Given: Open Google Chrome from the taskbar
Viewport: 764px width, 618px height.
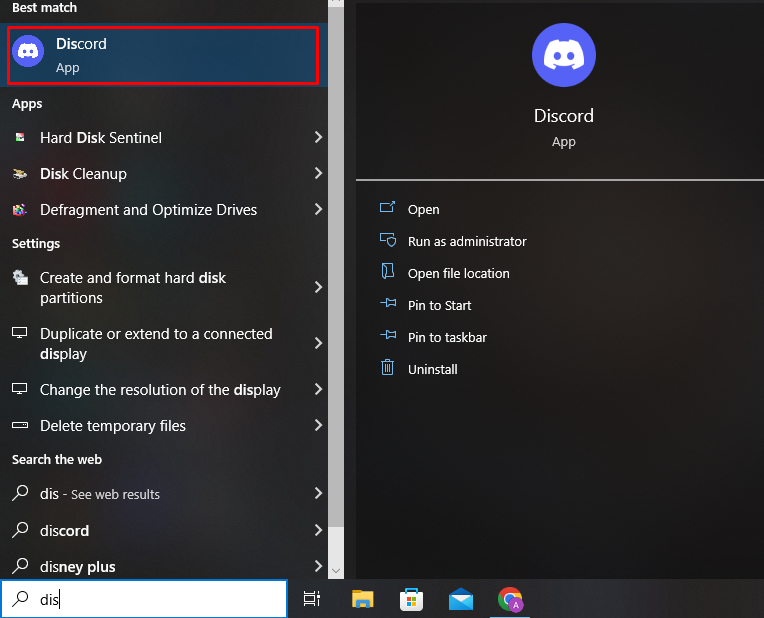Looking at the screenshot, I should (x=510, y=599).
